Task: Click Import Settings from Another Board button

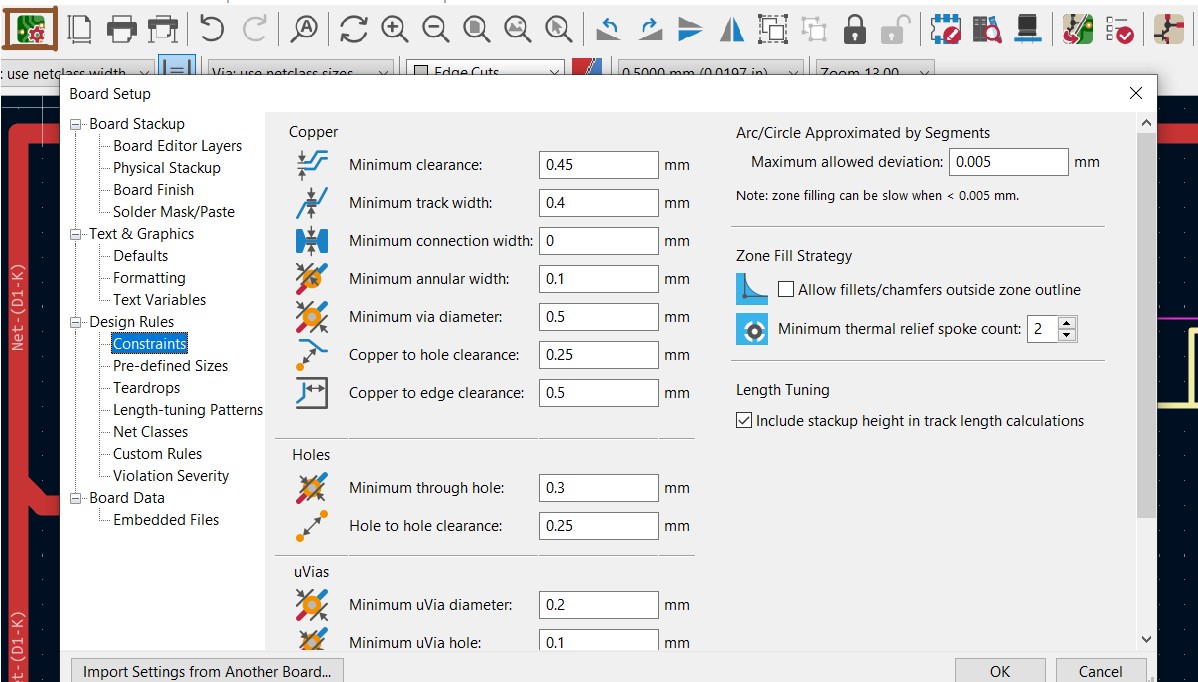Action: coord(207,671)
